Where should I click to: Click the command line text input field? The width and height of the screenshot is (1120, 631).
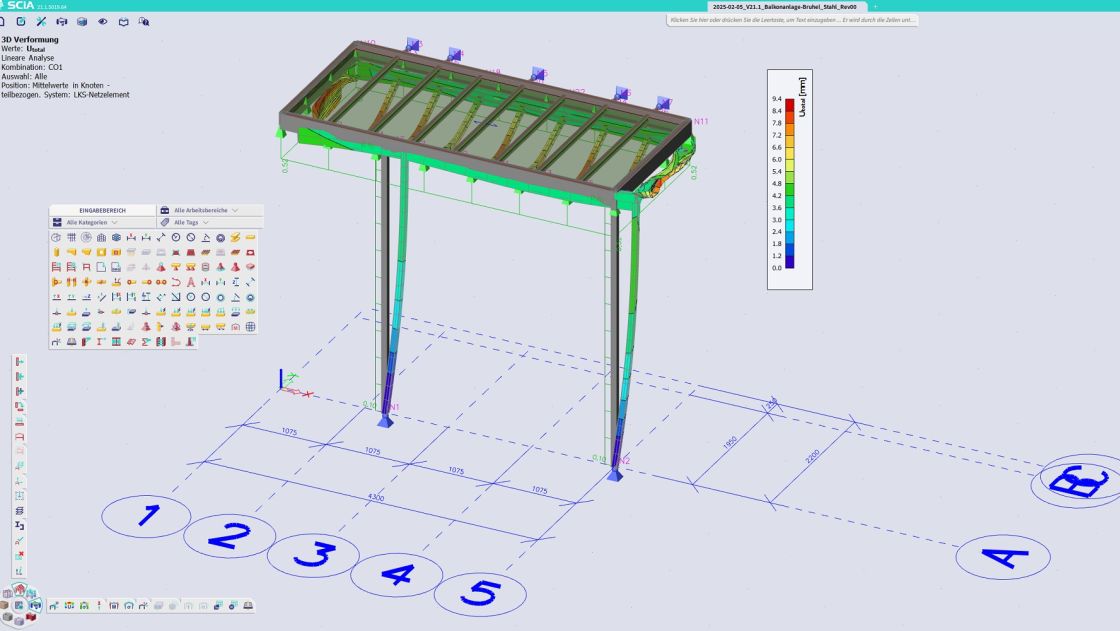click(x=791, y=20)
